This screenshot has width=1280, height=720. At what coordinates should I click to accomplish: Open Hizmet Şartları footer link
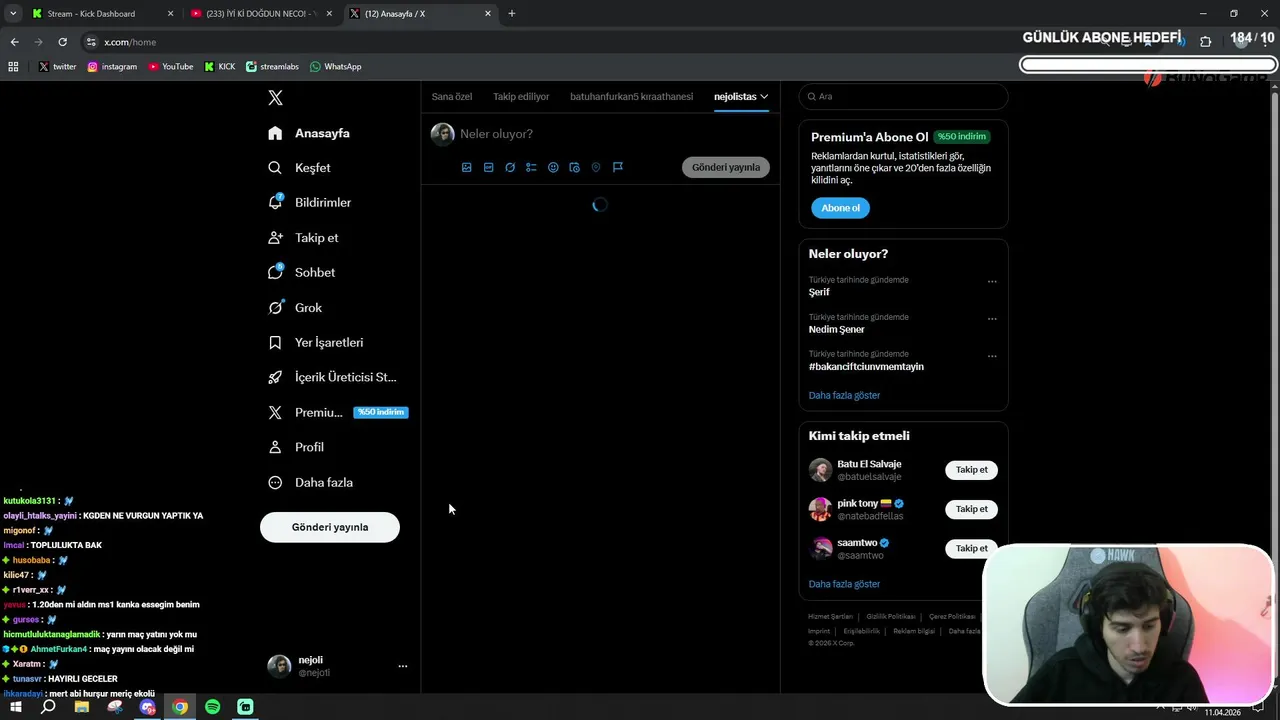point(830,617)
